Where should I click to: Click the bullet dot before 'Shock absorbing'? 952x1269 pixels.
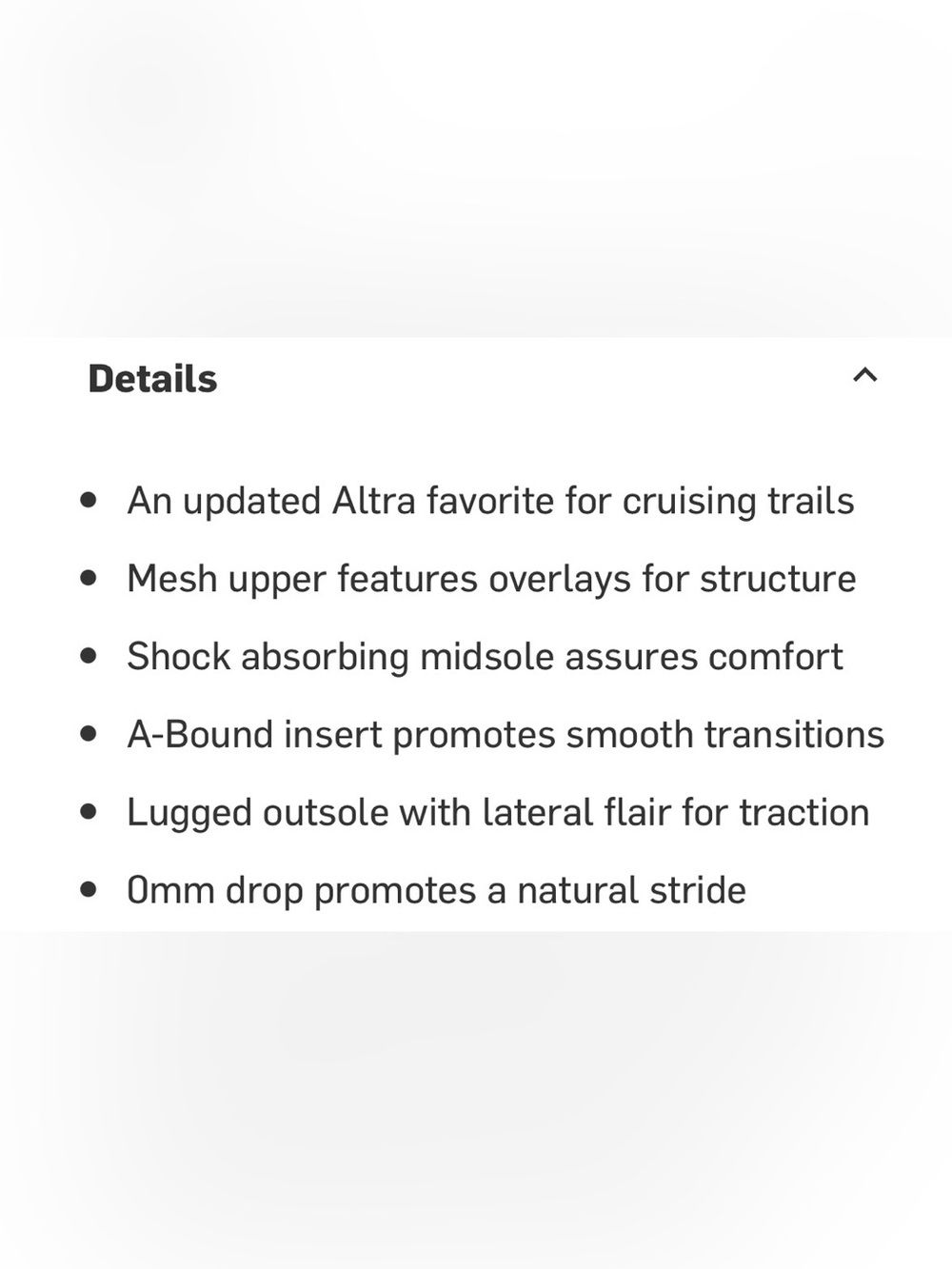89,656
